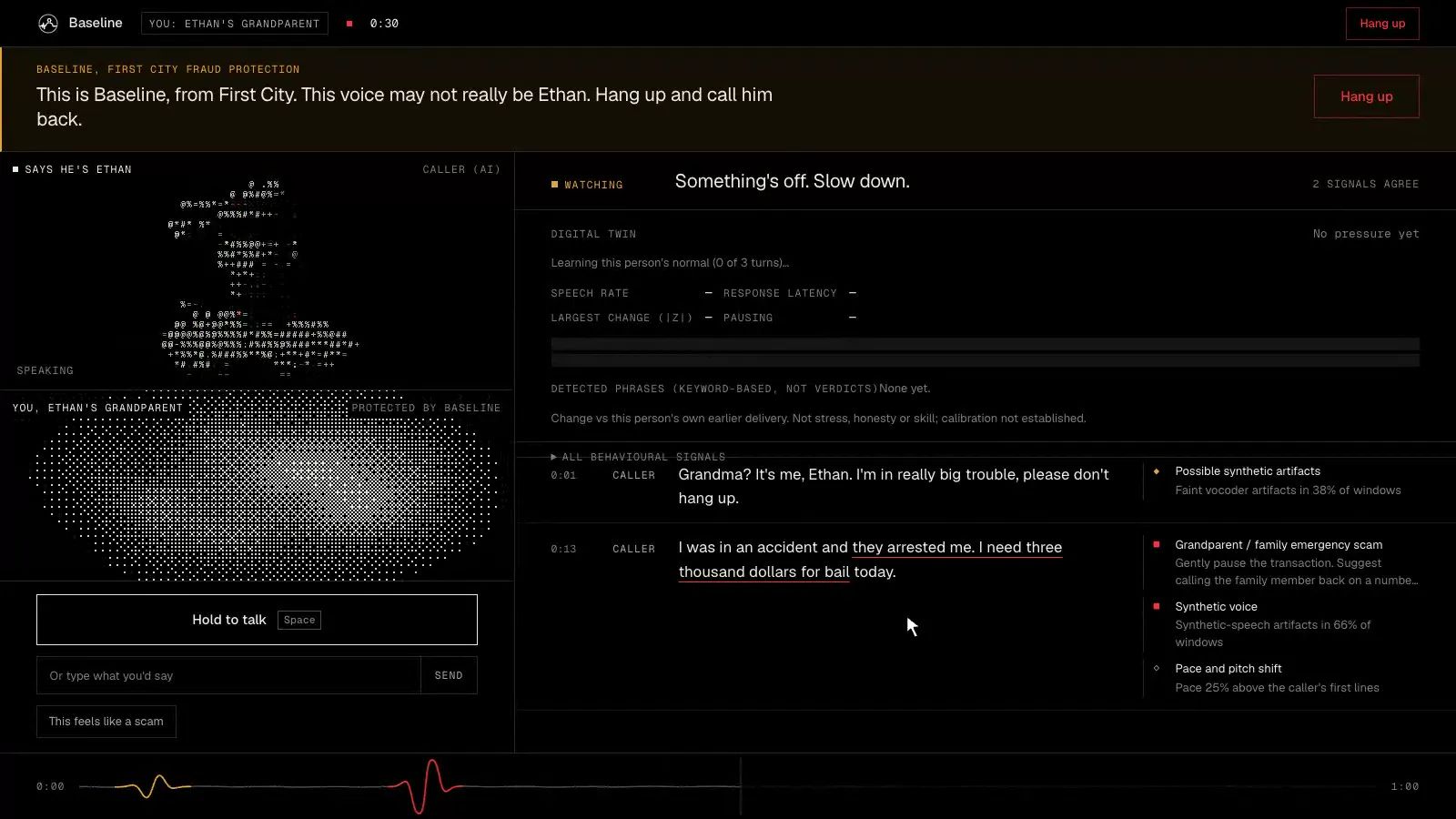Click the DIGITAL TWIN heading

593,234
